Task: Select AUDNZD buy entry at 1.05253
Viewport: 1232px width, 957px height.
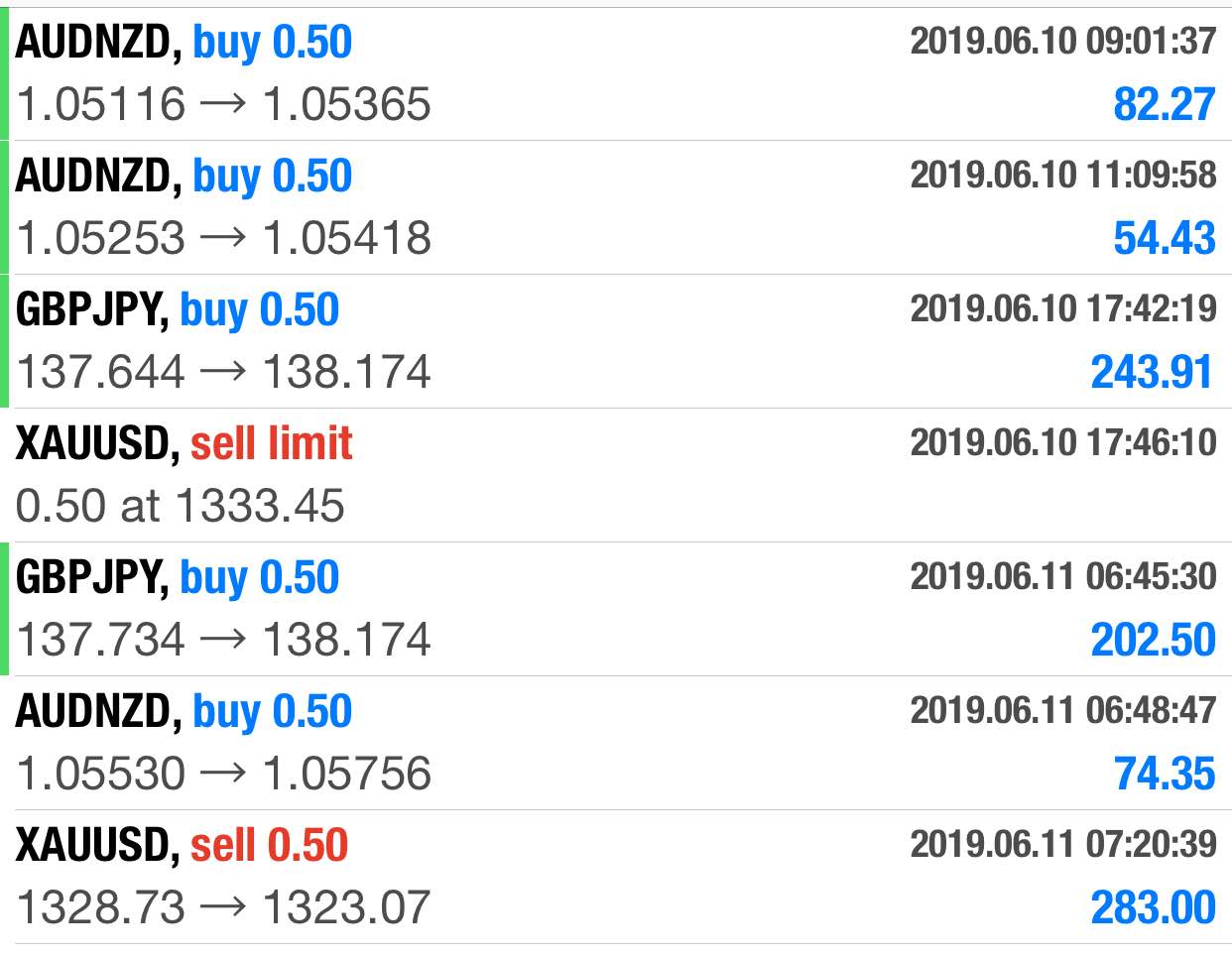Action: point(616,207)
